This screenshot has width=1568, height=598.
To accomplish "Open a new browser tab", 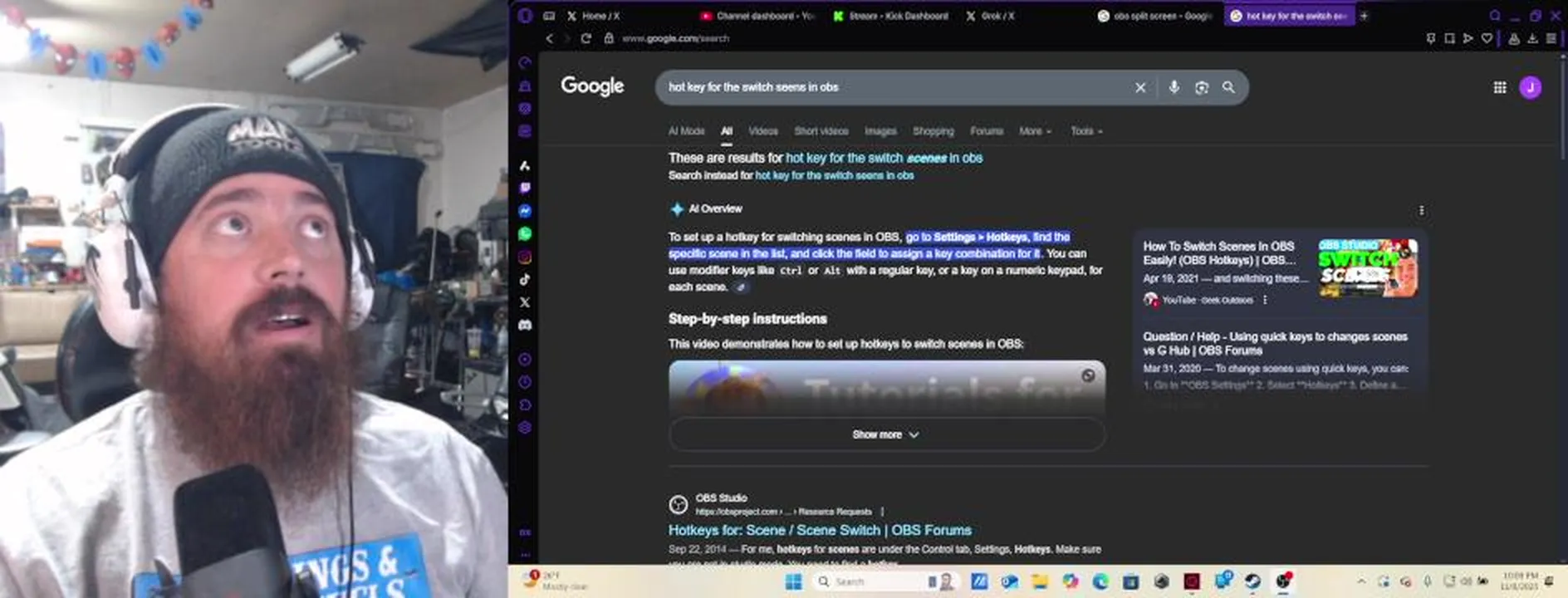I will pos(1364,16).
